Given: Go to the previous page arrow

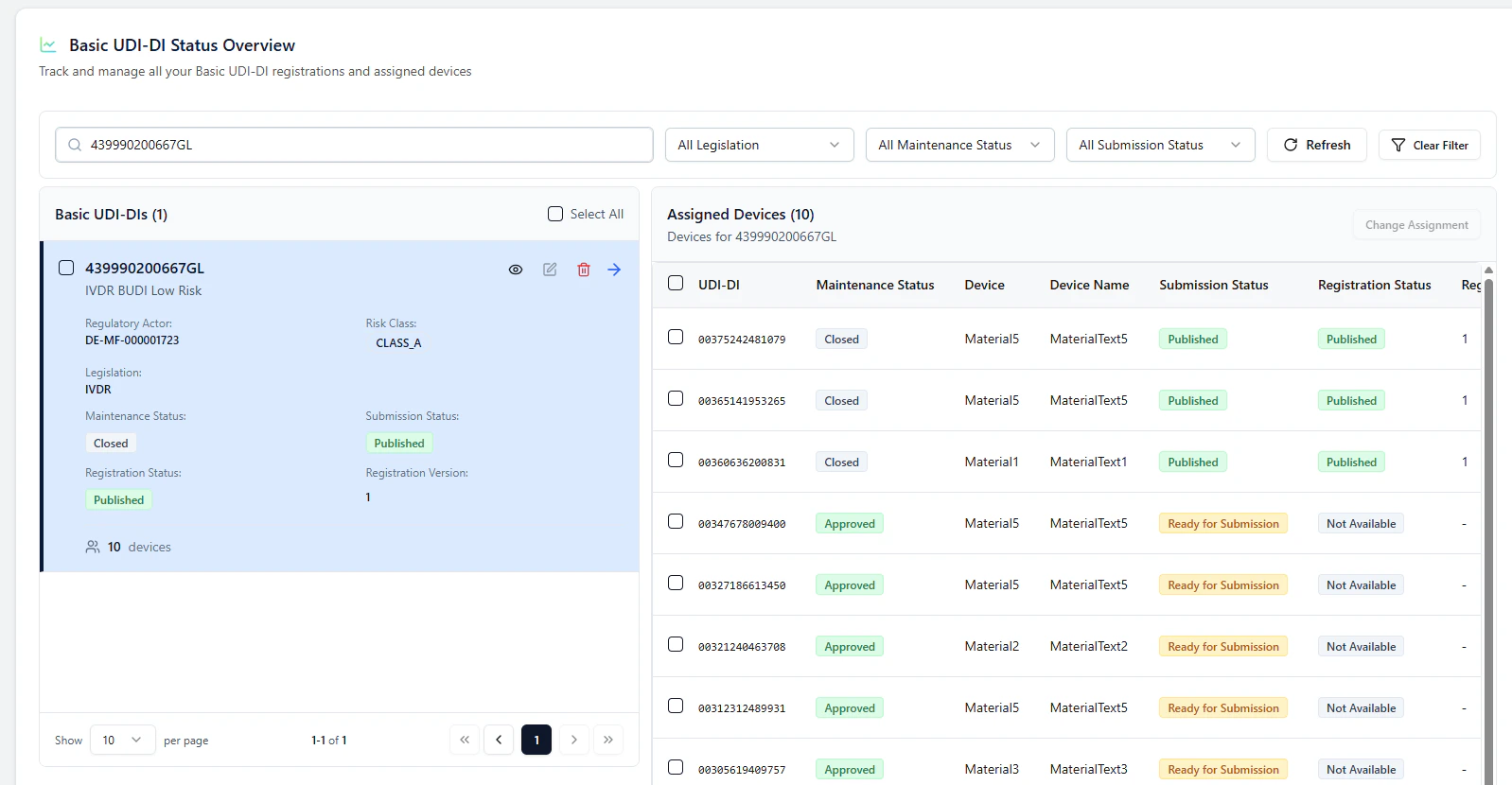Looking at the screenshot, I should (x=499, y=740).
